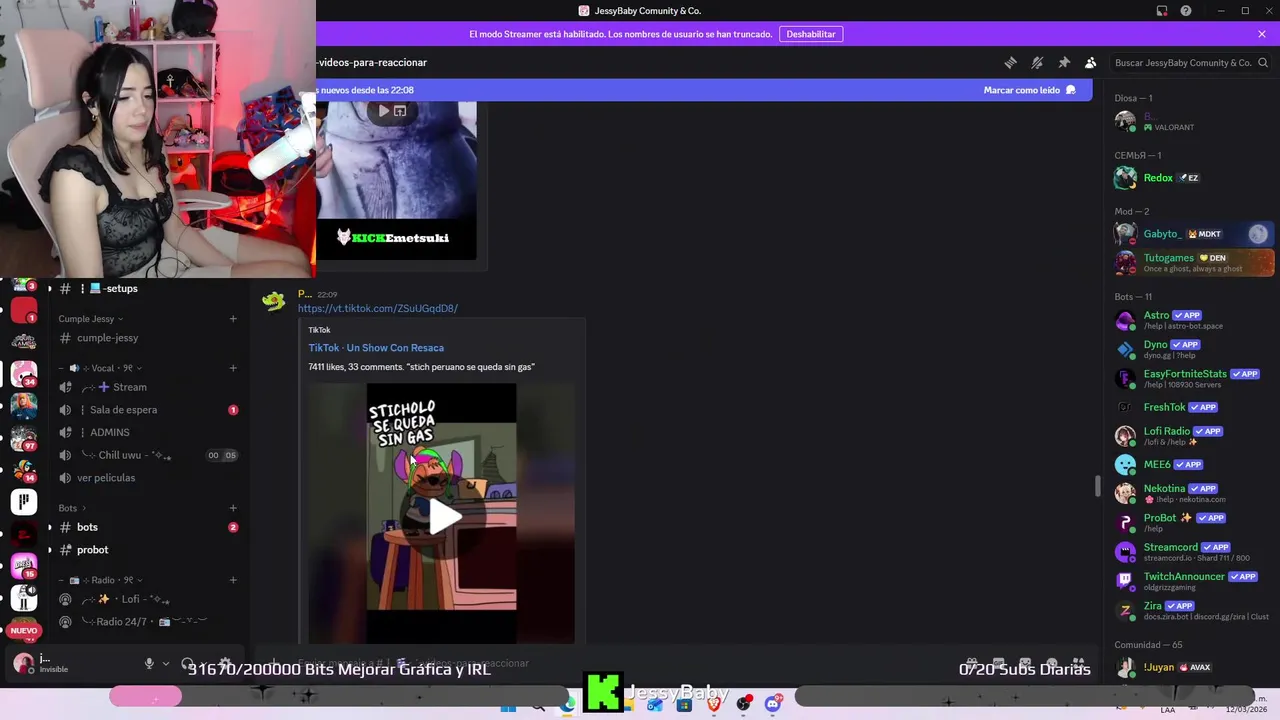The image size is (1280, 720).
Task: Click the pop-out icon on top video
Action: click(400, 111)
